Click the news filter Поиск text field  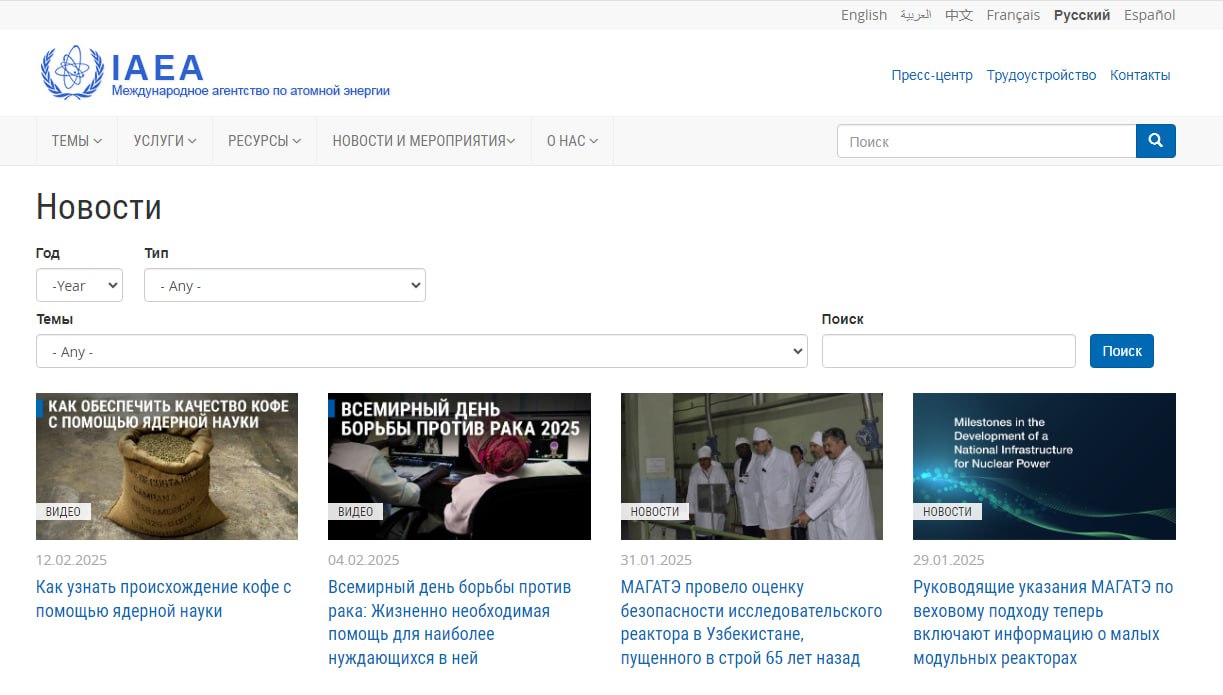948,351
